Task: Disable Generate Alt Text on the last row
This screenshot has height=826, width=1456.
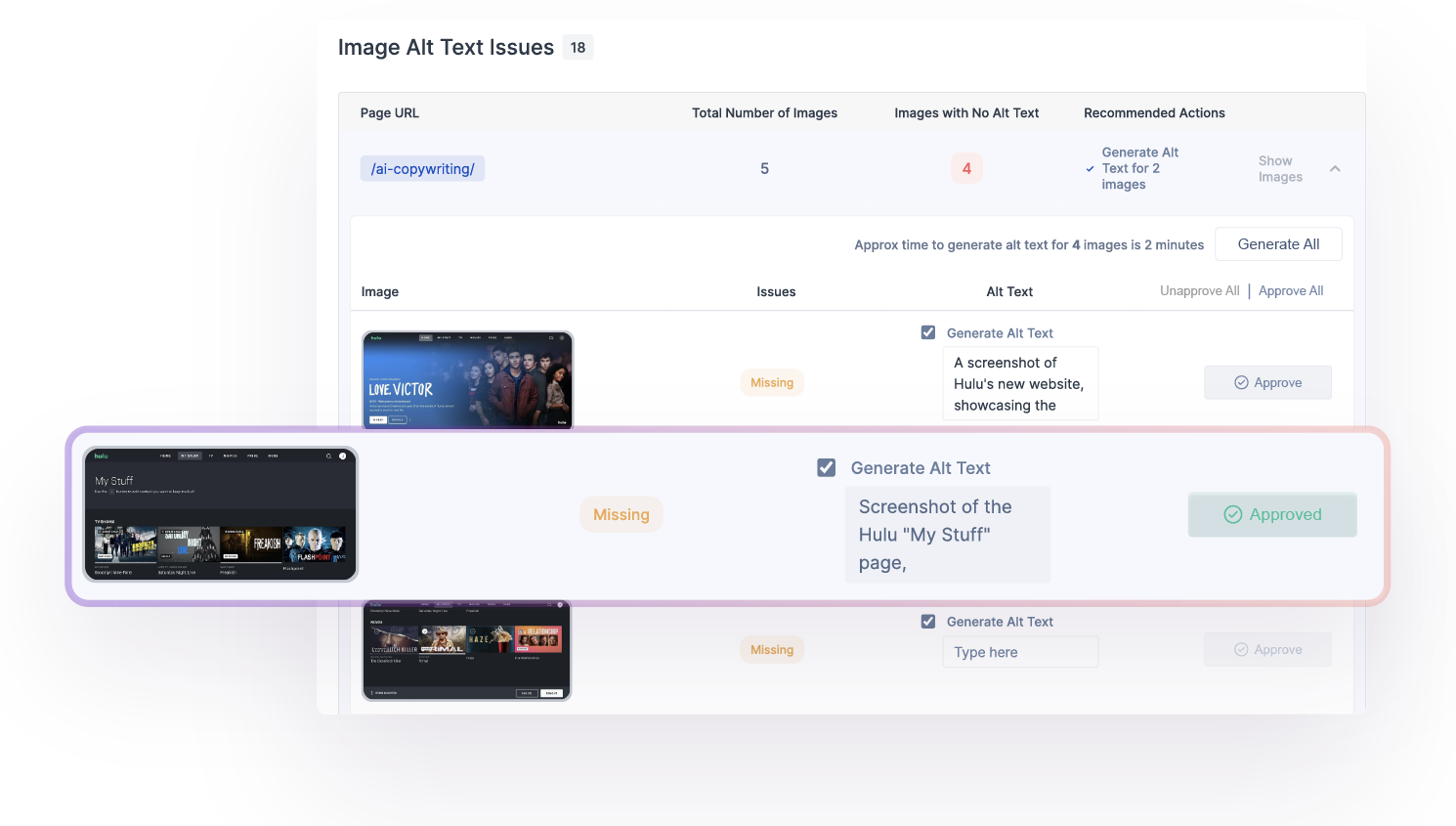Action: [x=927, y=621]
